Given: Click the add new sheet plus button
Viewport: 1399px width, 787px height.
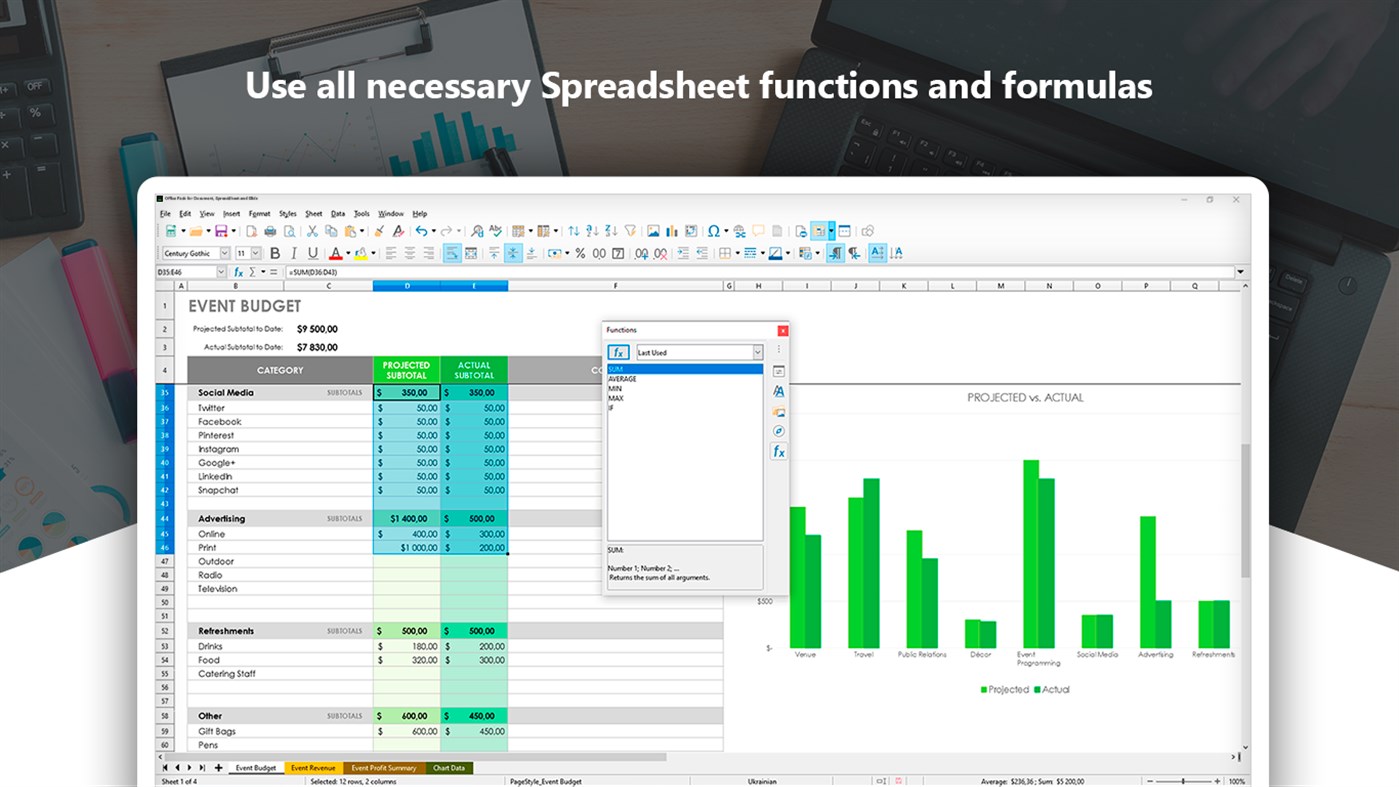Looking at the screenshot, I should click(218, 768).
